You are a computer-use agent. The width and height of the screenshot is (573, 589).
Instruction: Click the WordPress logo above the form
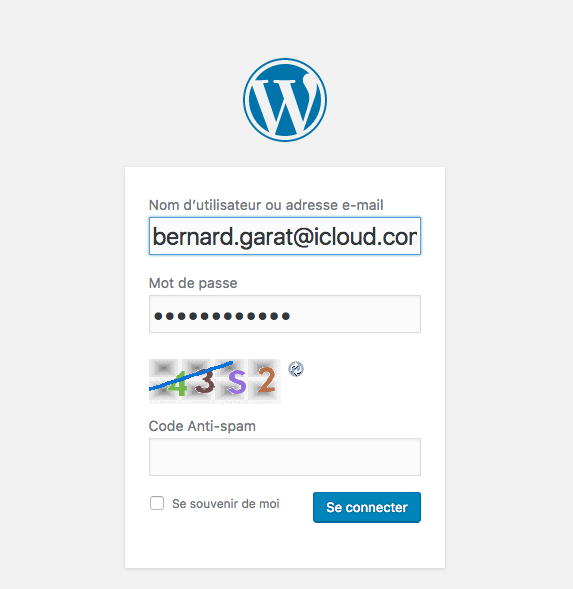coord(285,100)
